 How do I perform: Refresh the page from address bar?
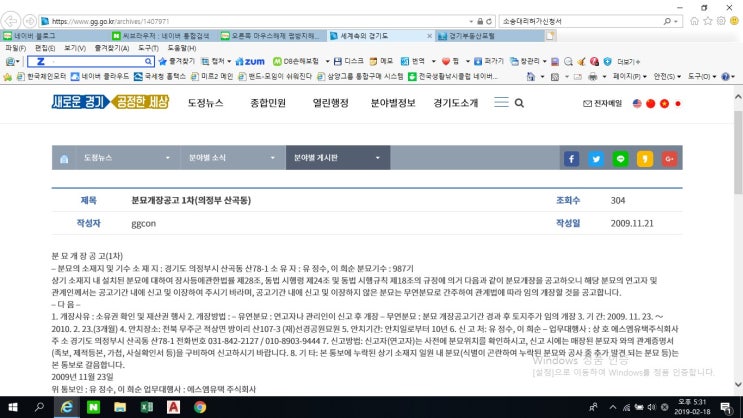pos(489,21)
